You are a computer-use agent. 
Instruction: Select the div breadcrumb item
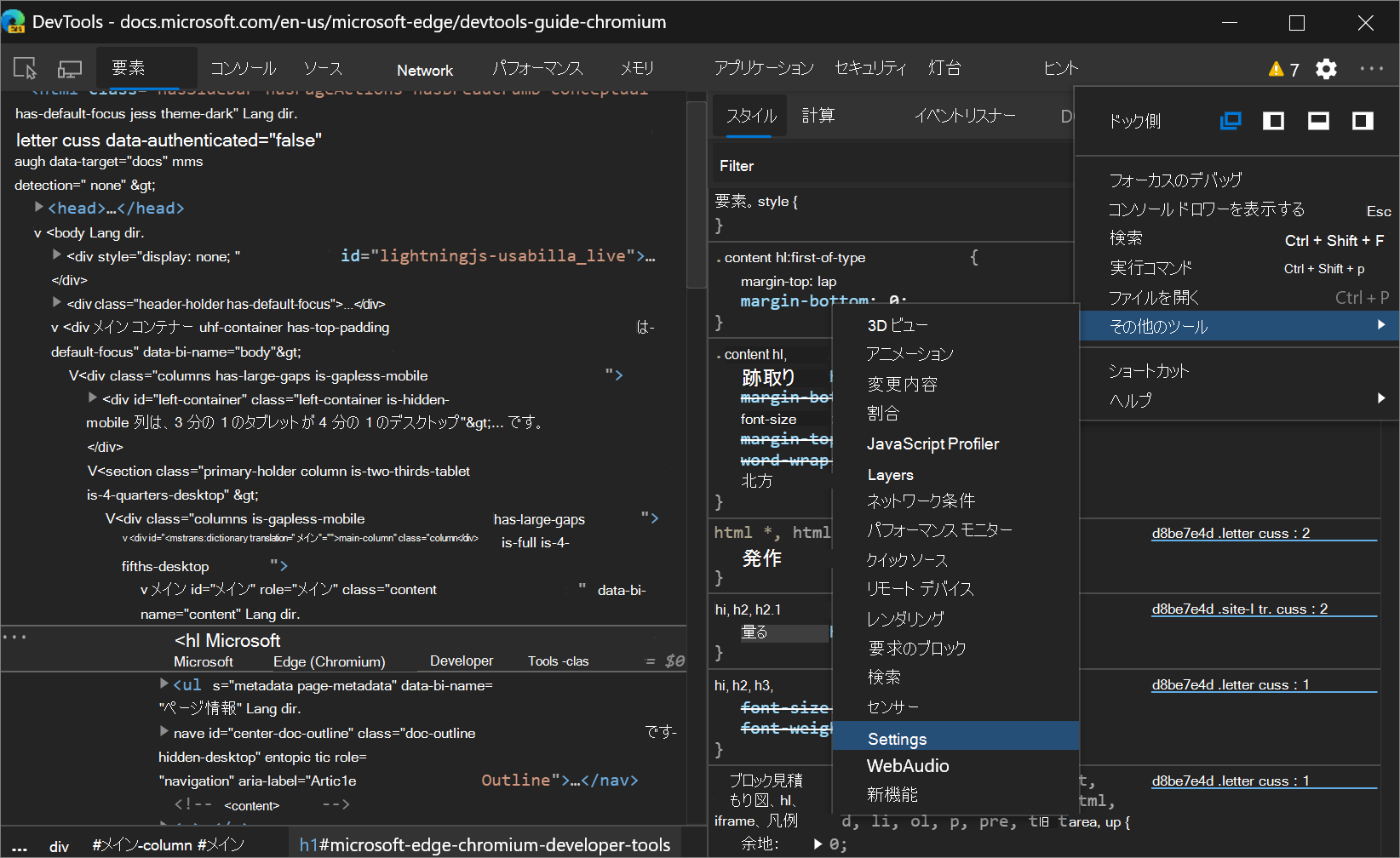point(59,846)
